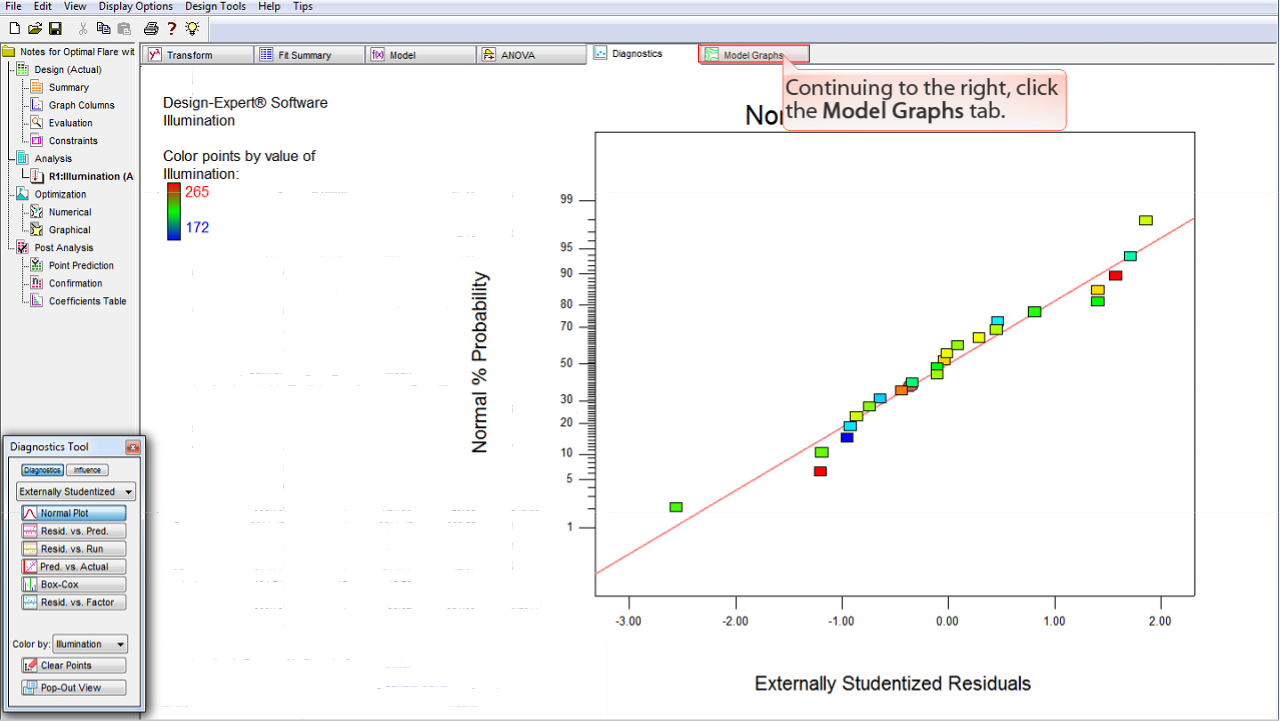Screen dimensions: 1280x721
Task: Open the Constraints node
Action: [64, 141]
